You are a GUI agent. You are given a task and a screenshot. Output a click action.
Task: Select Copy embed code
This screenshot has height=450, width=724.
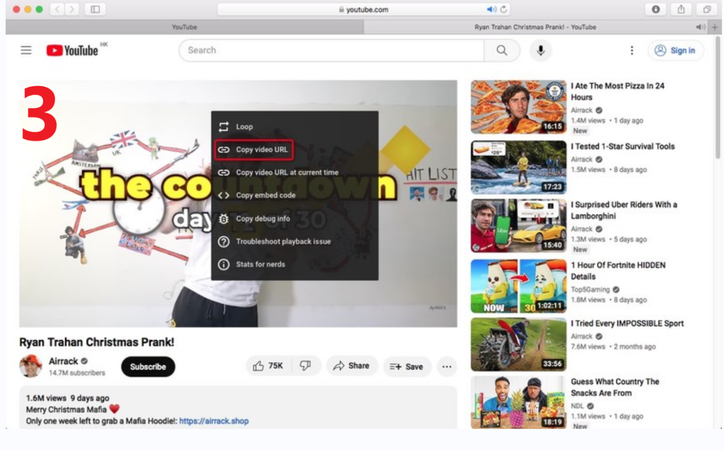click(x=295, y=195)
